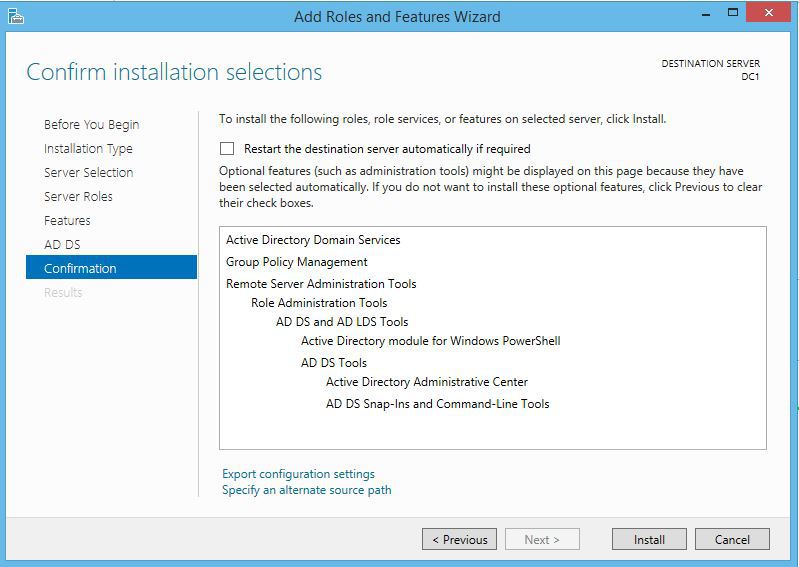This screenshot has width=799, height=567.
Task: Open Specify an alternate source path link
Action: 307,490
